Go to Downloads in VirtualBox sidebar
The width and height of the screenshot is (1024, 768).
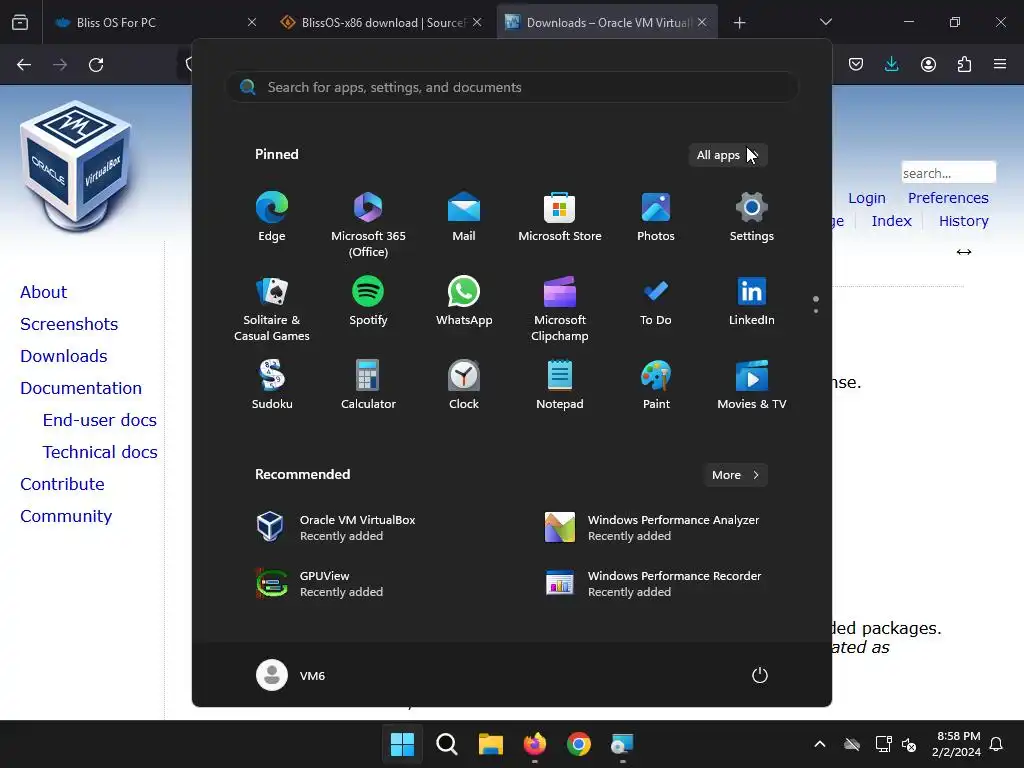(63, 356)
